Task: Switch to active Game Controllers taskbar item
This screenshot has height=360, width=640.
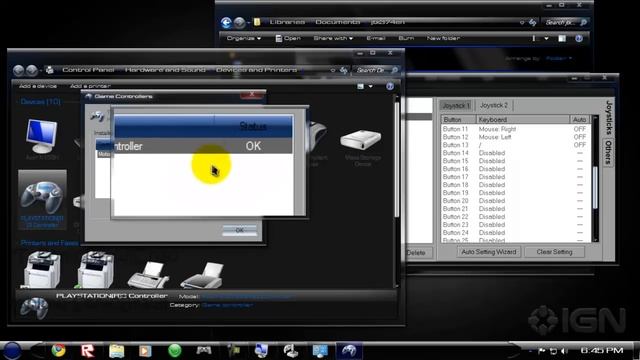Action: coord(349,351)
